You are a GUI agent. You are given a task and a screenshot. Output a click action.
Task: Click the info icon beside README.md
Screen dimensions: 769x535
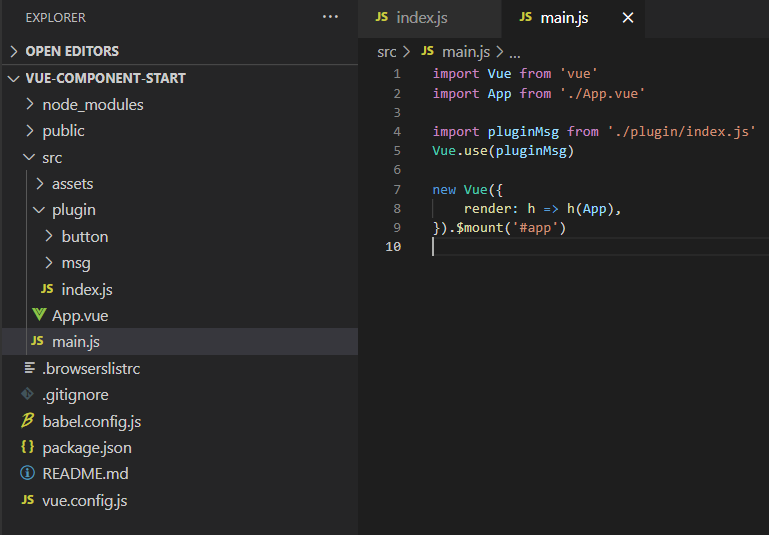click(27, 473)
